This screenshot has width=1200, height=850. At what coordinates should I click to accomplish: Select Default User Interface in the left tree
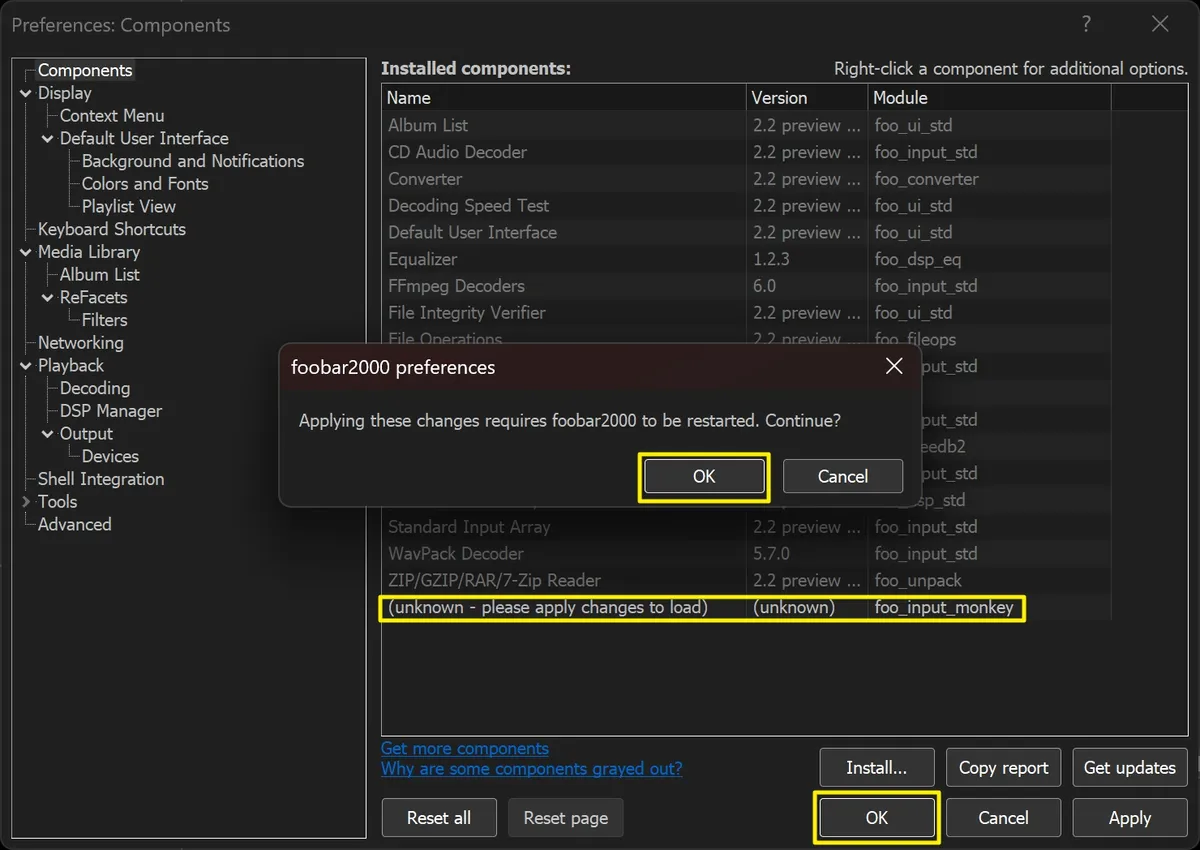144,139
